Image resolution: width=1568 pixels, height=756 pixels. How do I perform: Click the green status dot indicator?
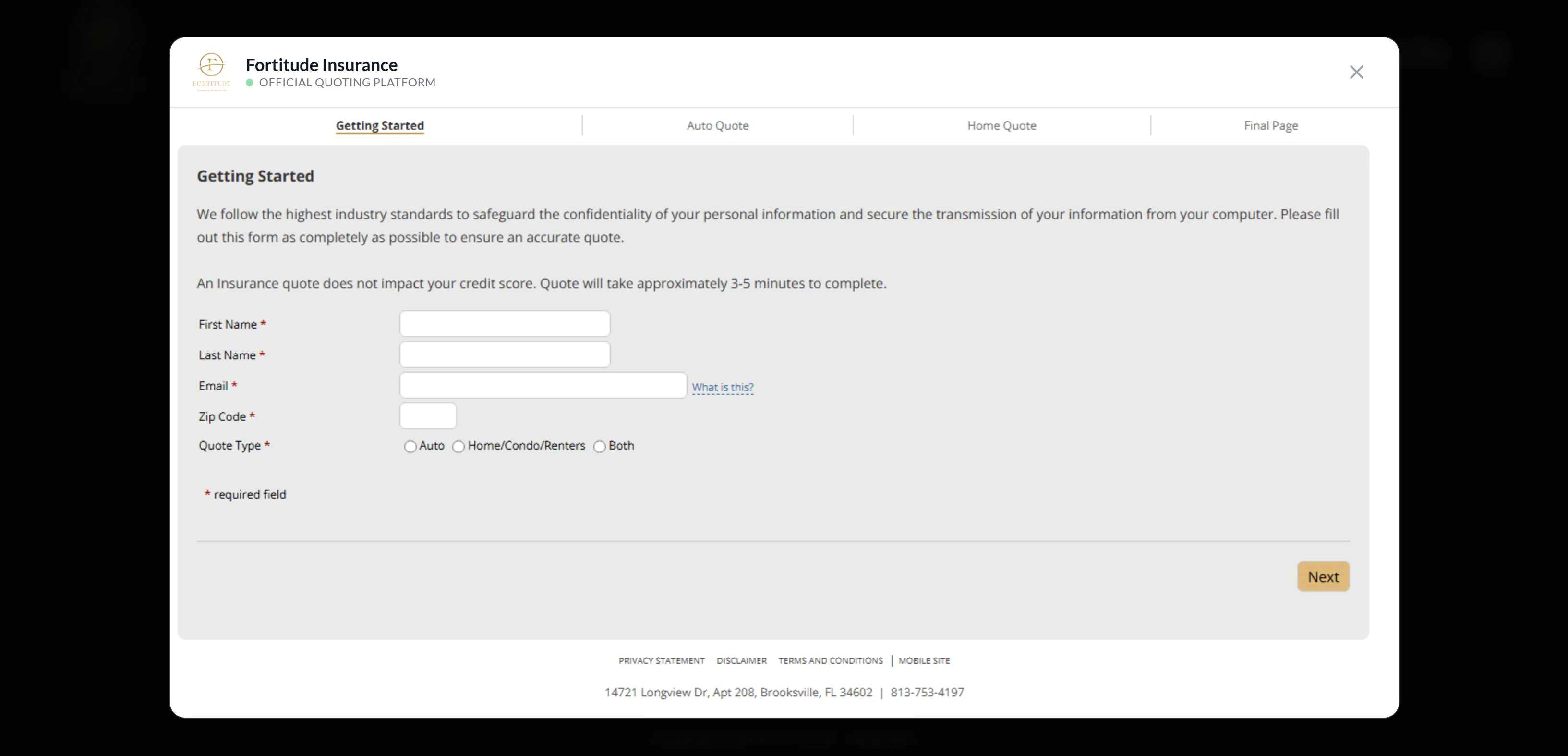pos(250,83)
